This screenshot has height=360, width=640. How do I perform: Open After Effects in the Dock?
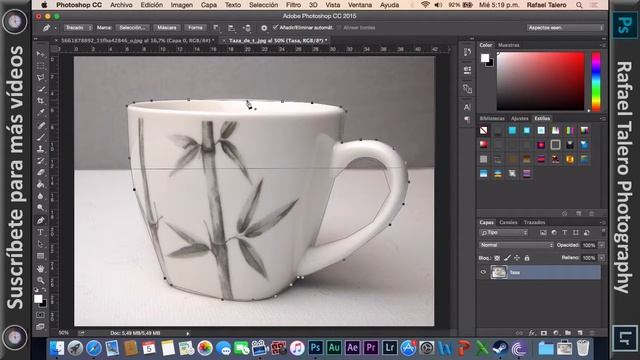352,348
